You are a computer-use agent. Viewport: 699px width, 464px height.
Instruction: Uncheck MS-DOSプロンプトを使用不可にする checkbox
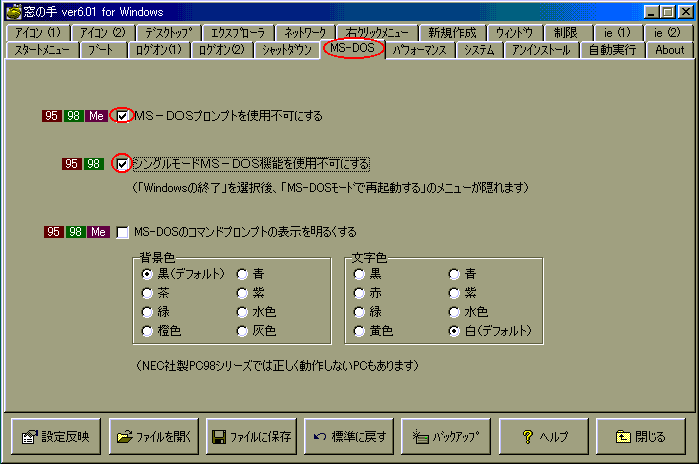click(122, 116)
